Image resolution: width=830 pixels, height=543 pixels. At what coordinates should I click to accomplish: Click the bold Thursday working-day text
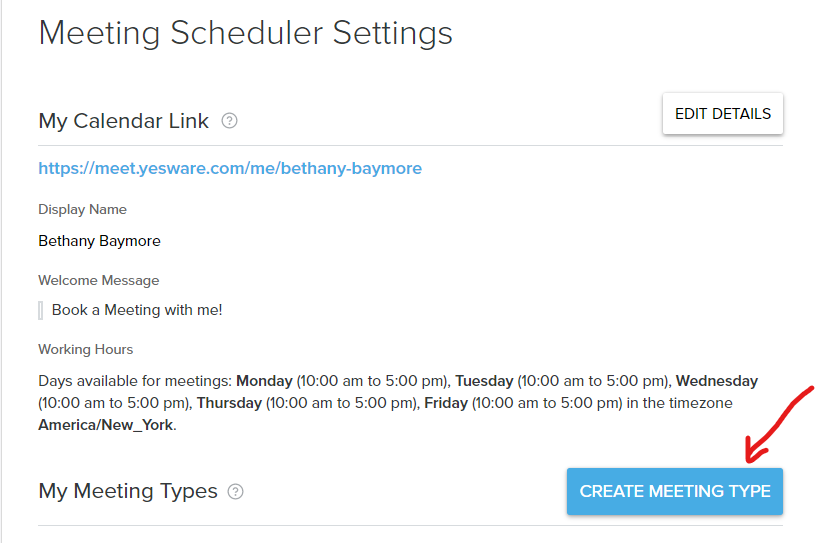229,403
